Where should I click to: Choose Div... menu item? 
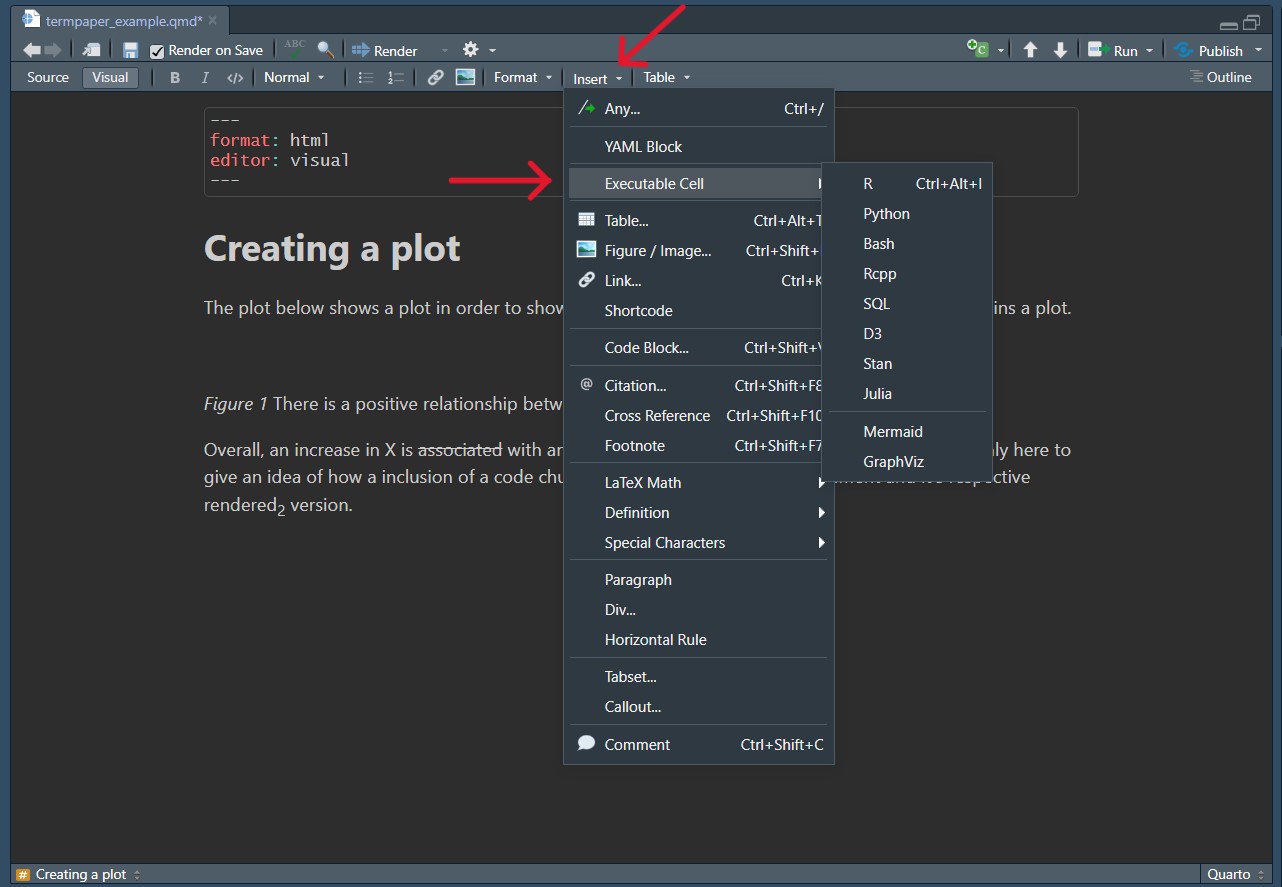pyautogui.click(x=699, y=610)
